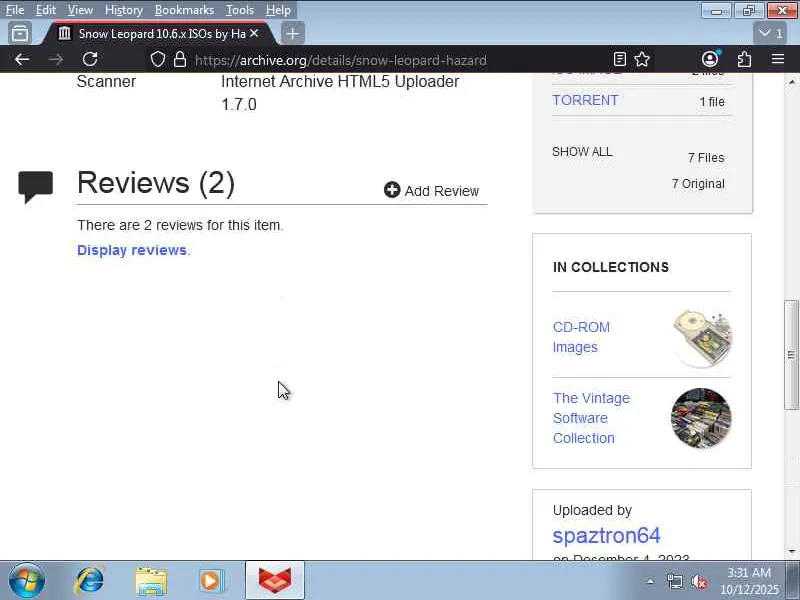
Task: Bookmark this page with the star icon
Action: tap(642, 60)
